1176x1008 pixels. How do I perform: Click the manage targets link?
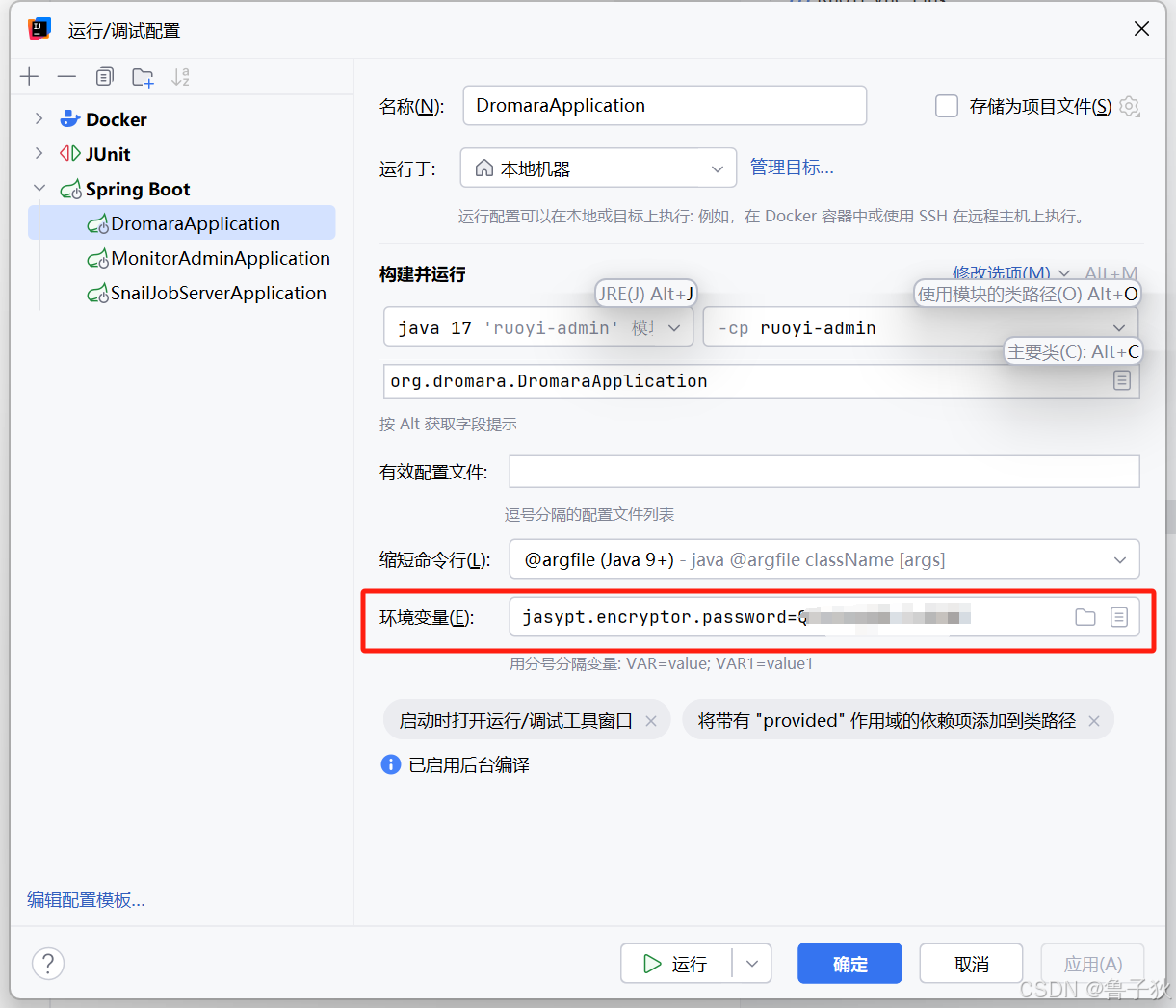pyautogui.click(x=792, y=168)
